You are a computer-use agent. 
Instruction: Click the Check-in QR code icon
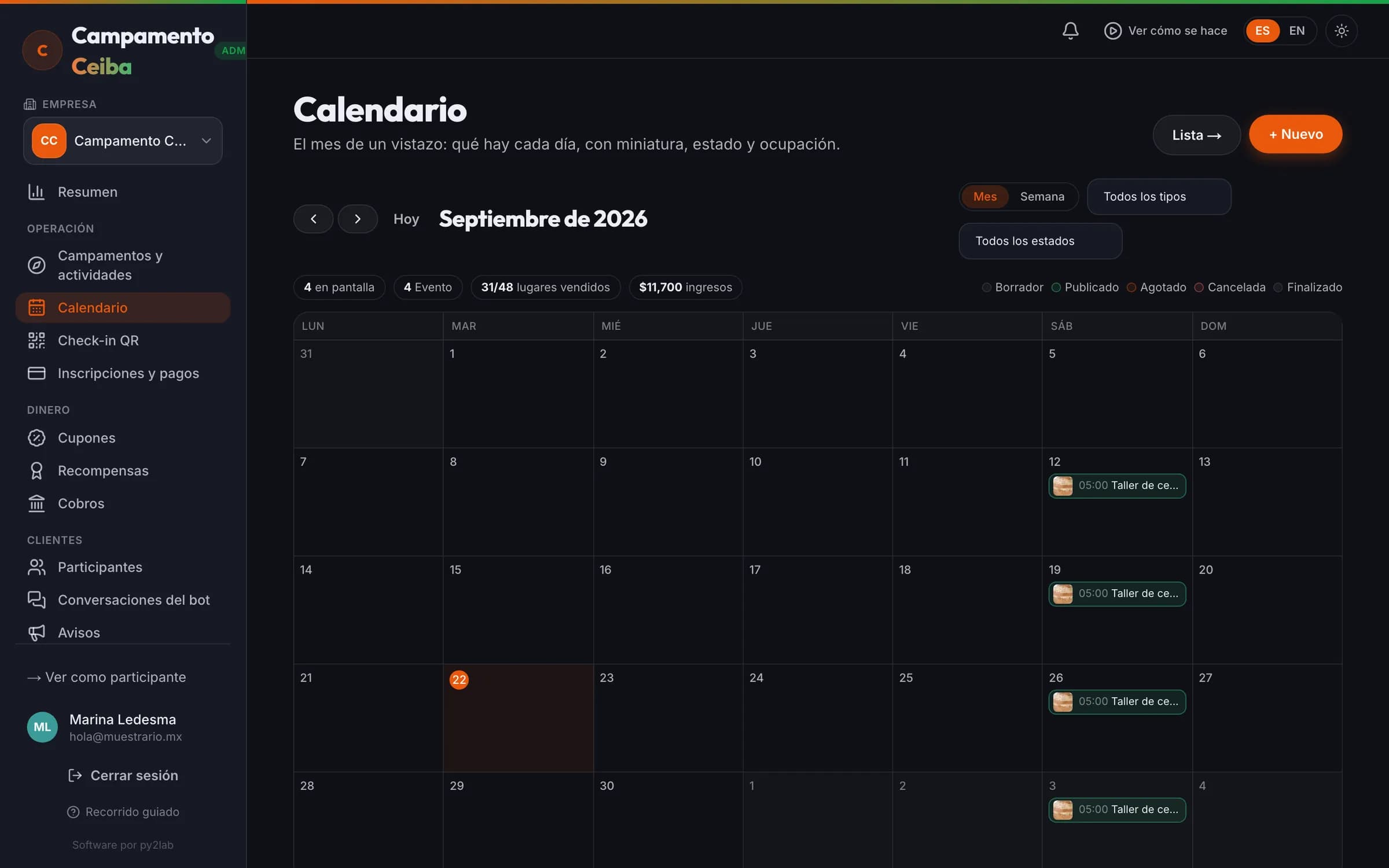click(x=36, y=340)
